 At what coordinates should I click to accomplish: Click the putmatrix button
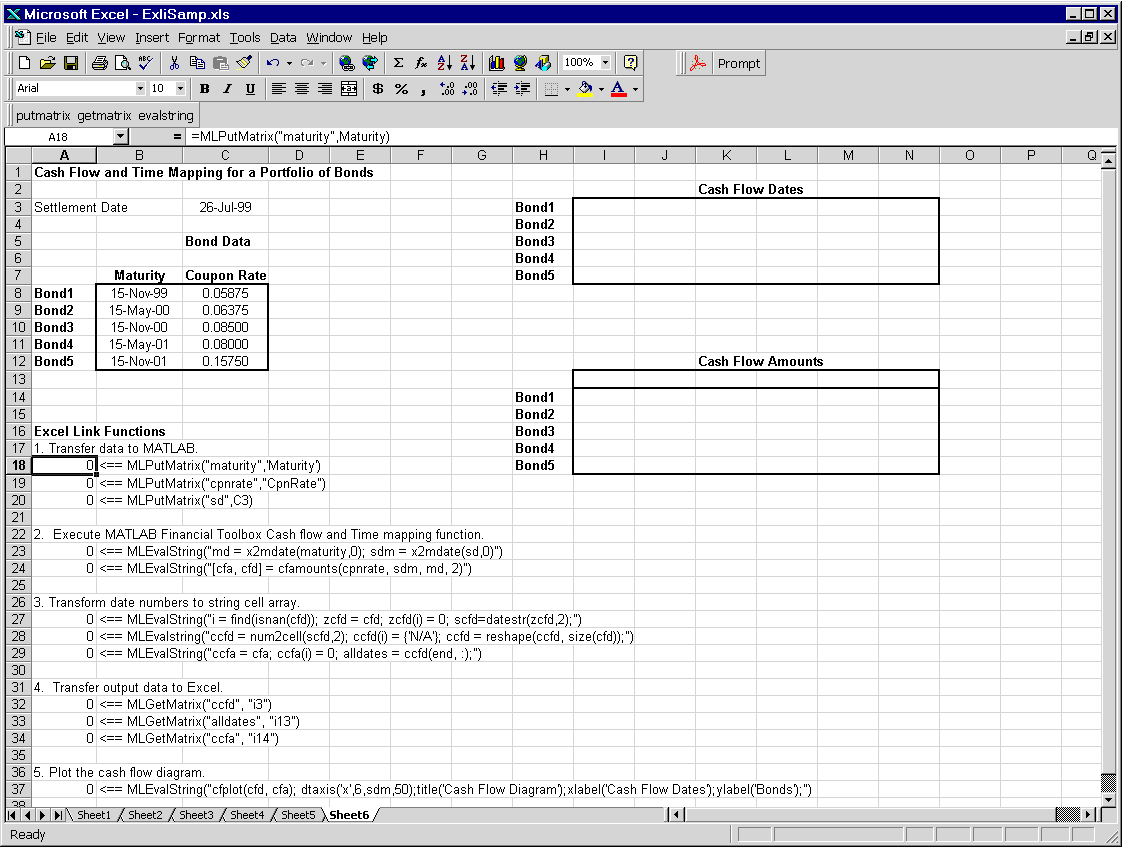tap(44, 115)
